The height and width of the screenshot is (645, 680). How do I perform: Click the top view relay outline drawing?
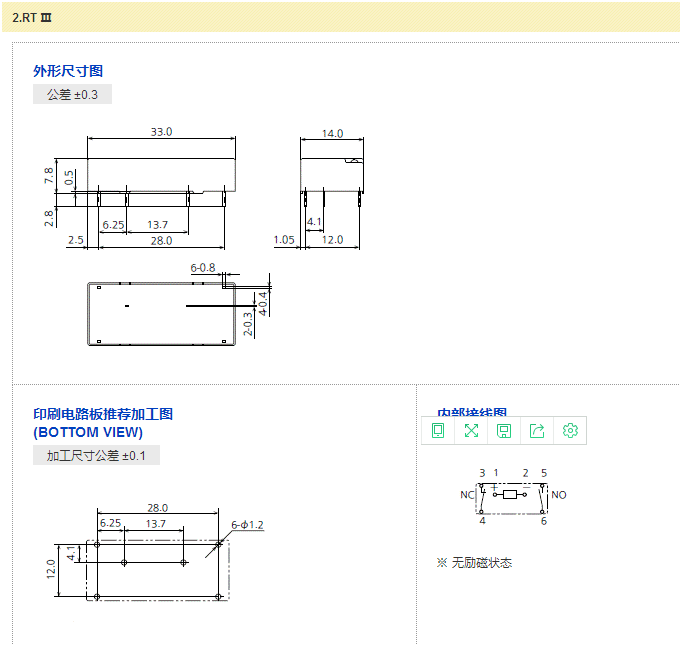[x=162, y=312]
